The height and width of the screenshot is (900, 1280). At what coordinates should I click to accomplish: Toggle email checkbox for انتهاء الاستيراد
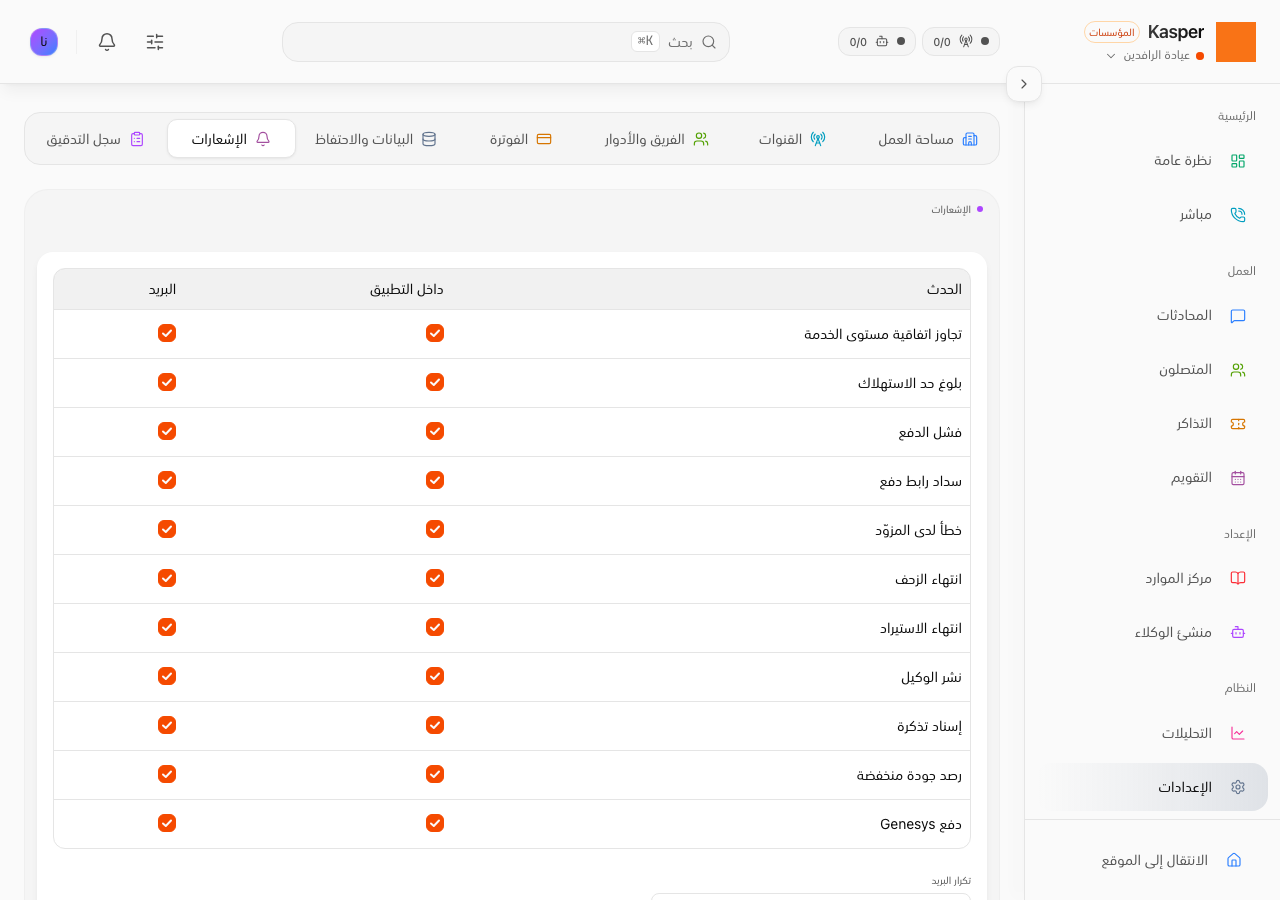(167, 627)
